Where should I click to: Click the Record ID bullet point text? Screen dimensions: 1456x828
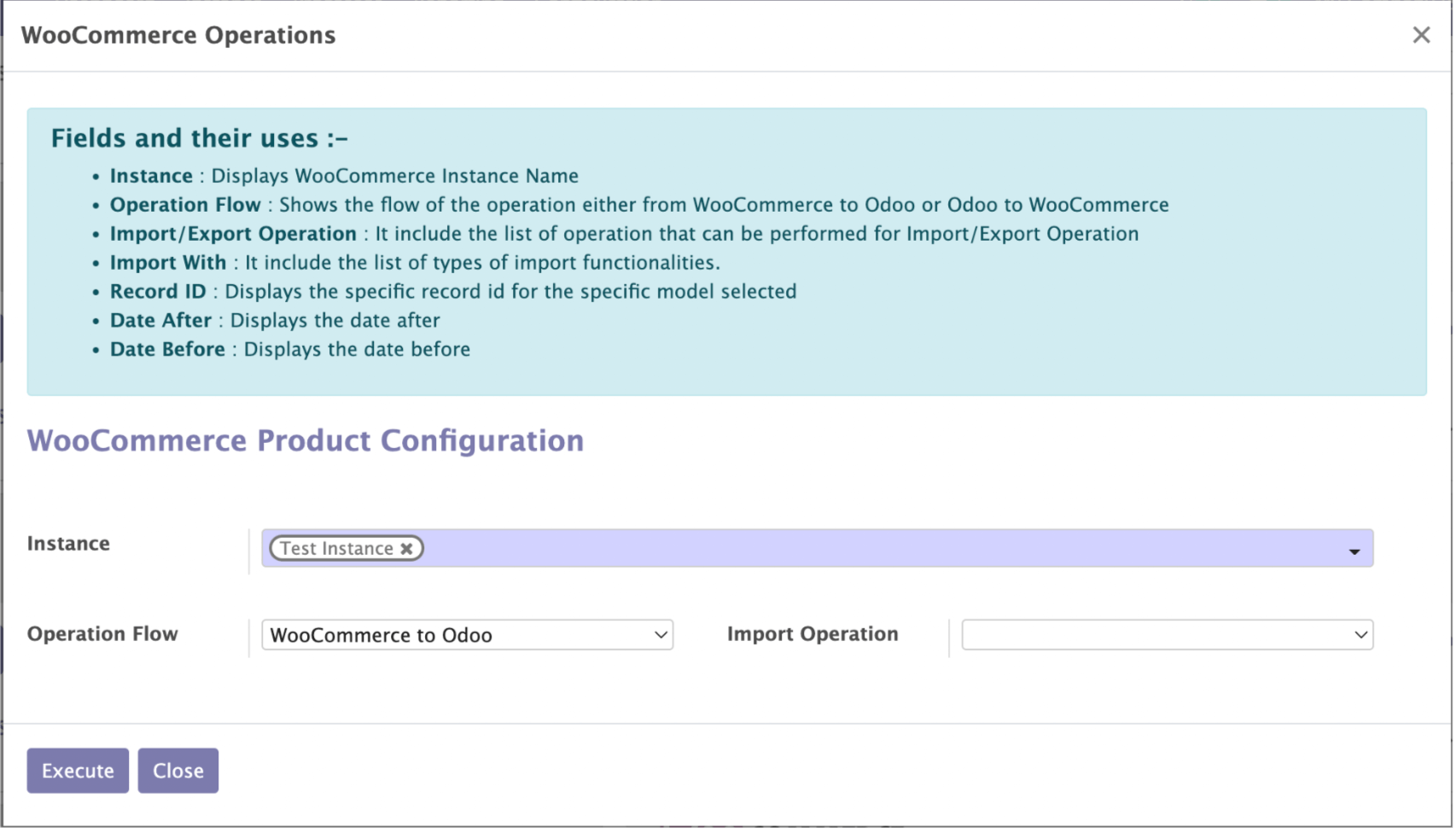tap(452, 291)
